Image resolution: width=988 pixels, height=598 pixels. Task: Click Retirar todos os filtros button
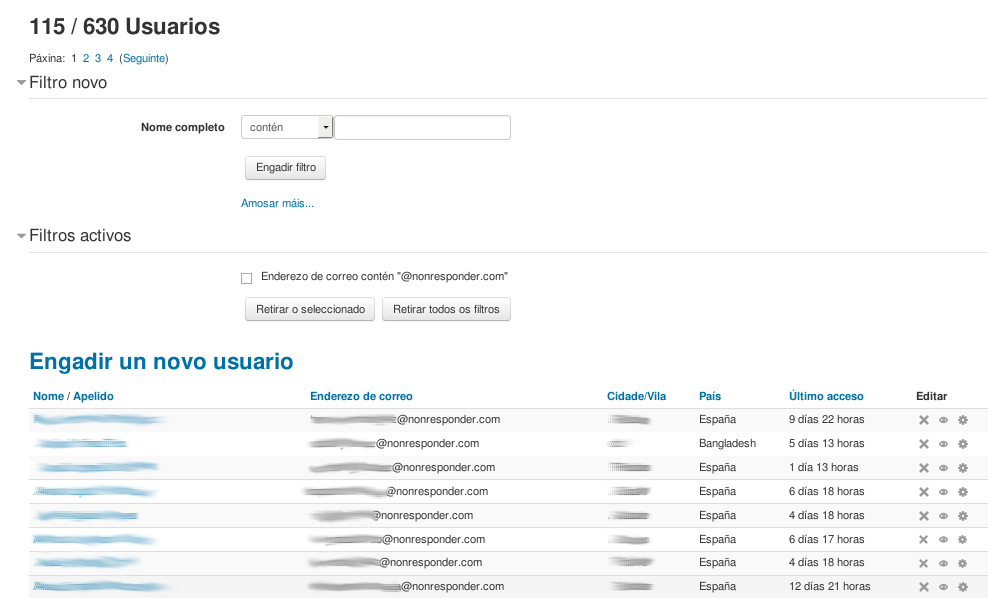click(446, 310)
